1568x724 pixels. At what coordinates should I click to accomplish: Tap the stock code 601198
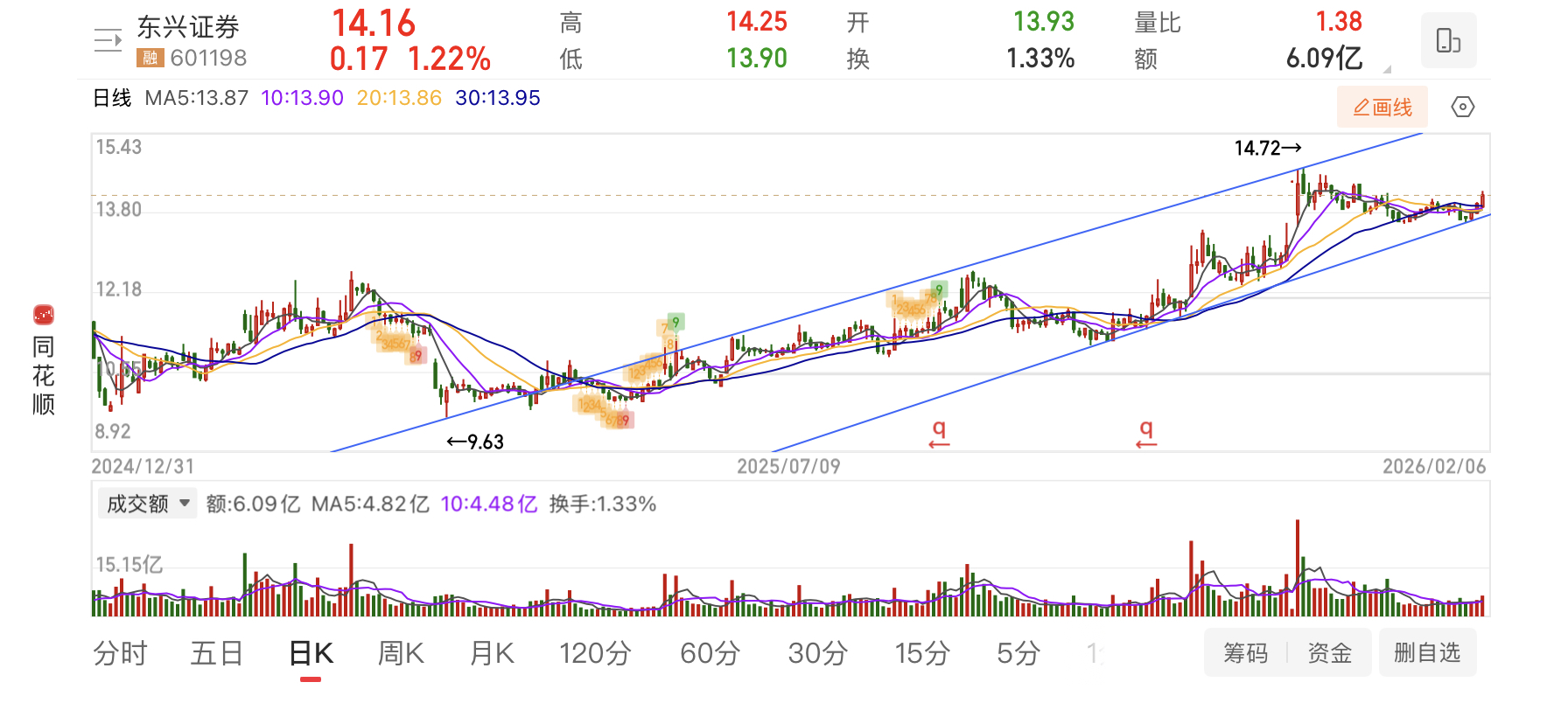208,59
